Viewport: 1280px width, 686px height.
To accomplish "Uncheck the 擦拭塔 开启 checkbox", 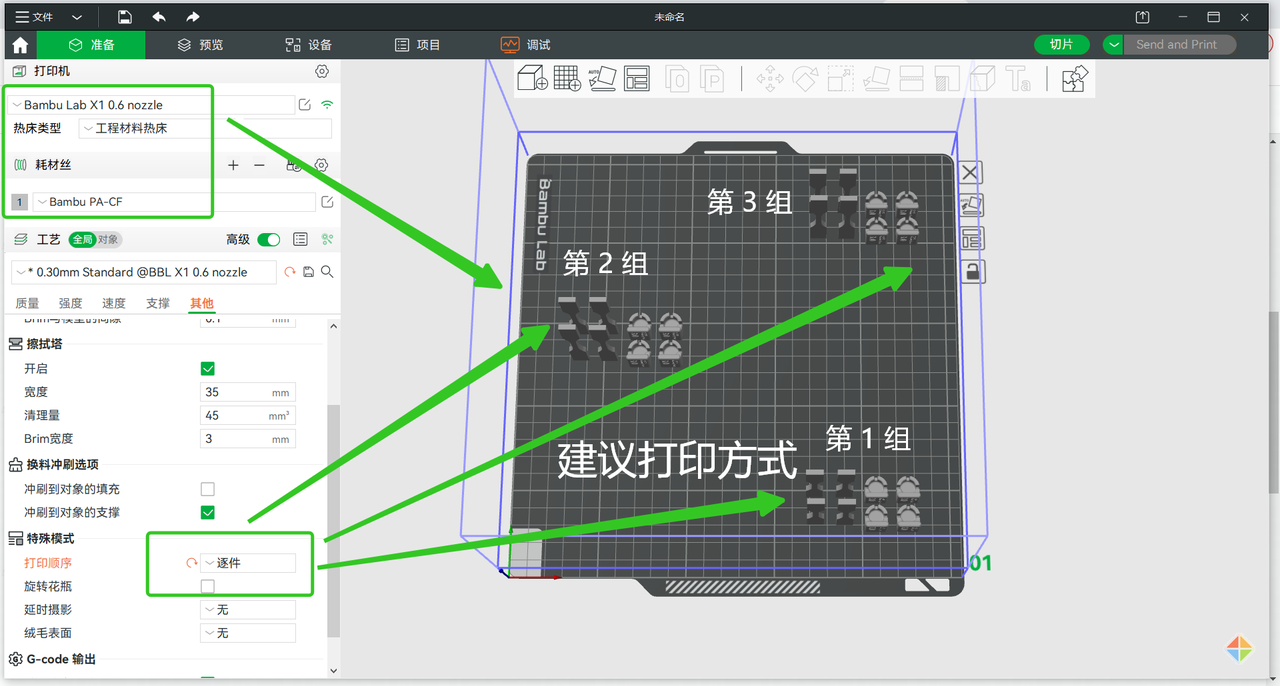I will pyautogui.click(x=208, y=369).
